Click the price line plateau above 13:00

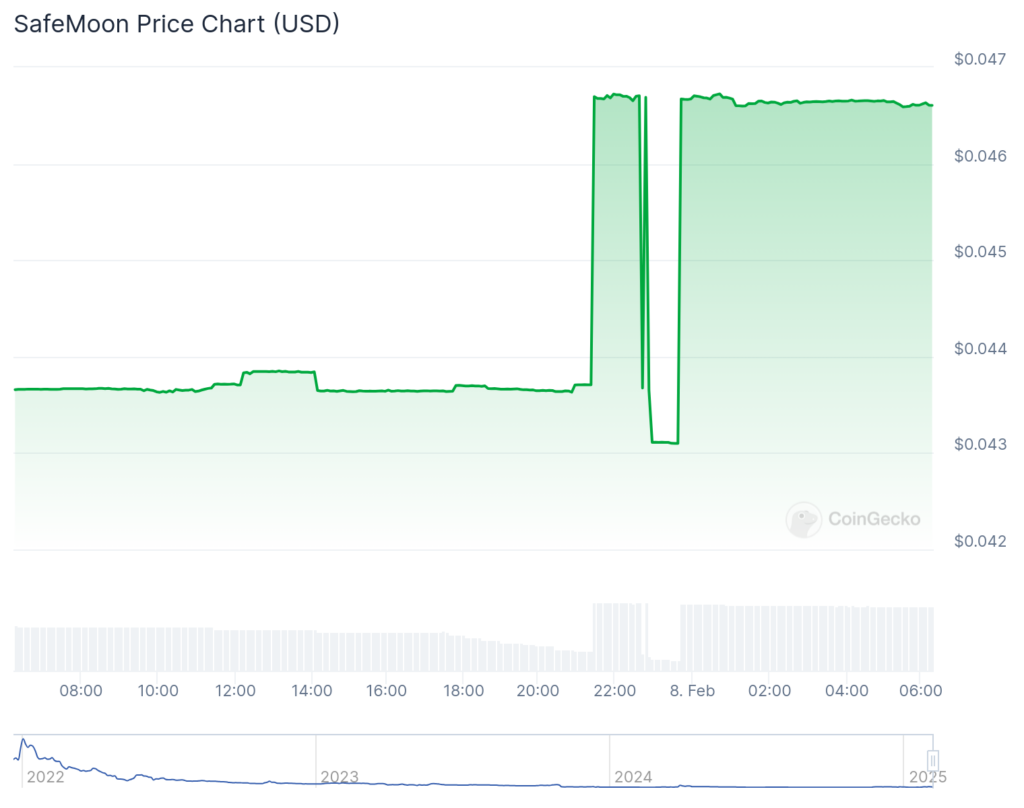pyautogui.click(x=280, y=371)
